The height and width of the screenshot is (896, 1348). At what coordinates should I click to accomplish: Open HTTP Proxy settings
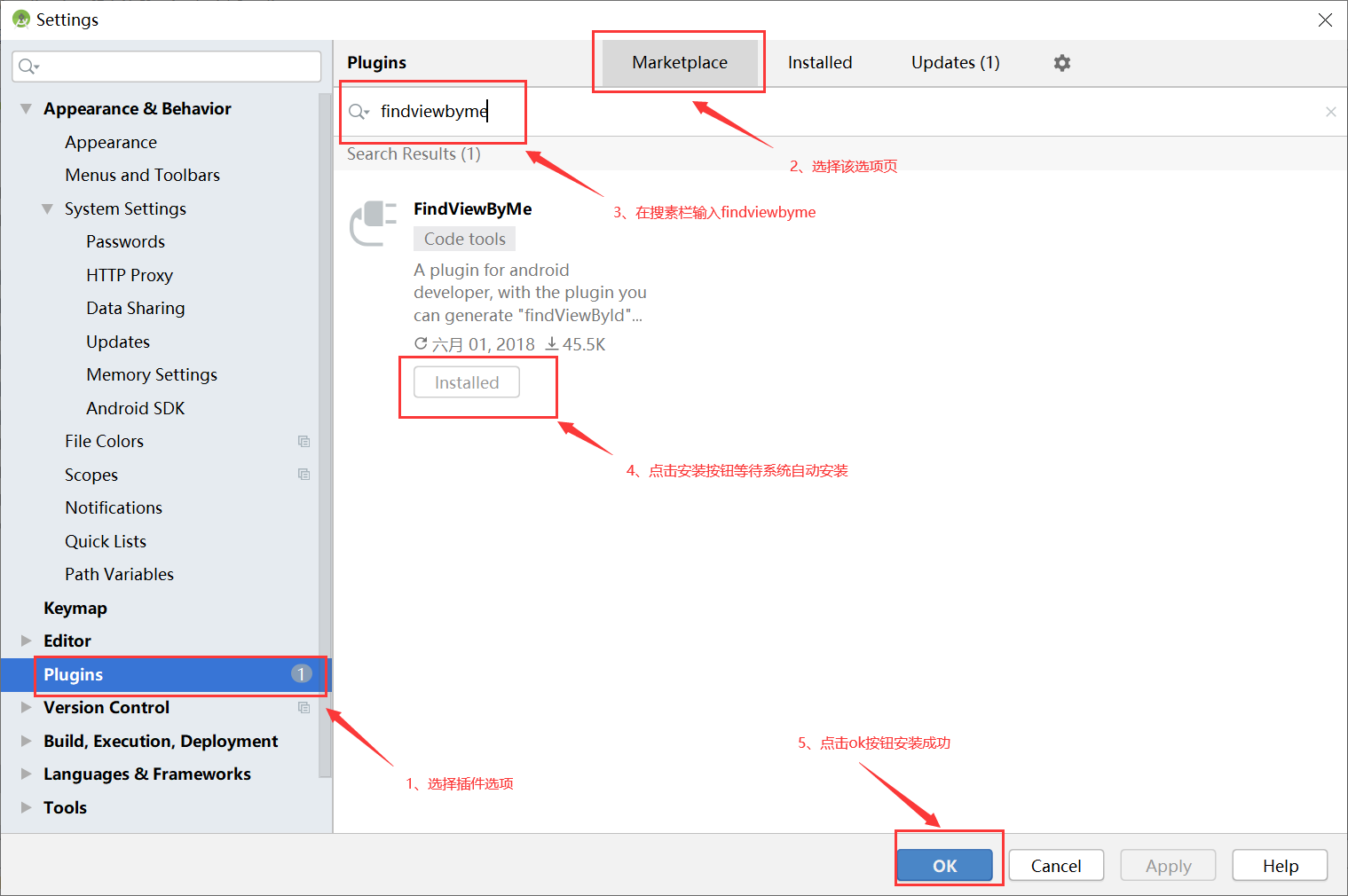pyautogui.click(x=130, y=276)
